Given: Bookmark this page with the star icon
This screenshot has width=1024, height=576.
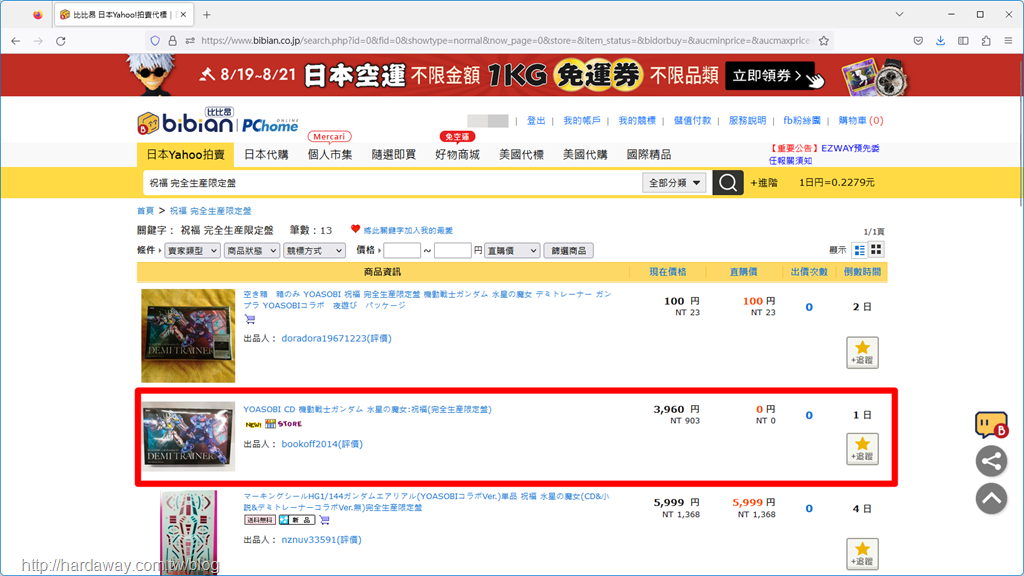Looking at the screenshot, I should point(824,40).
